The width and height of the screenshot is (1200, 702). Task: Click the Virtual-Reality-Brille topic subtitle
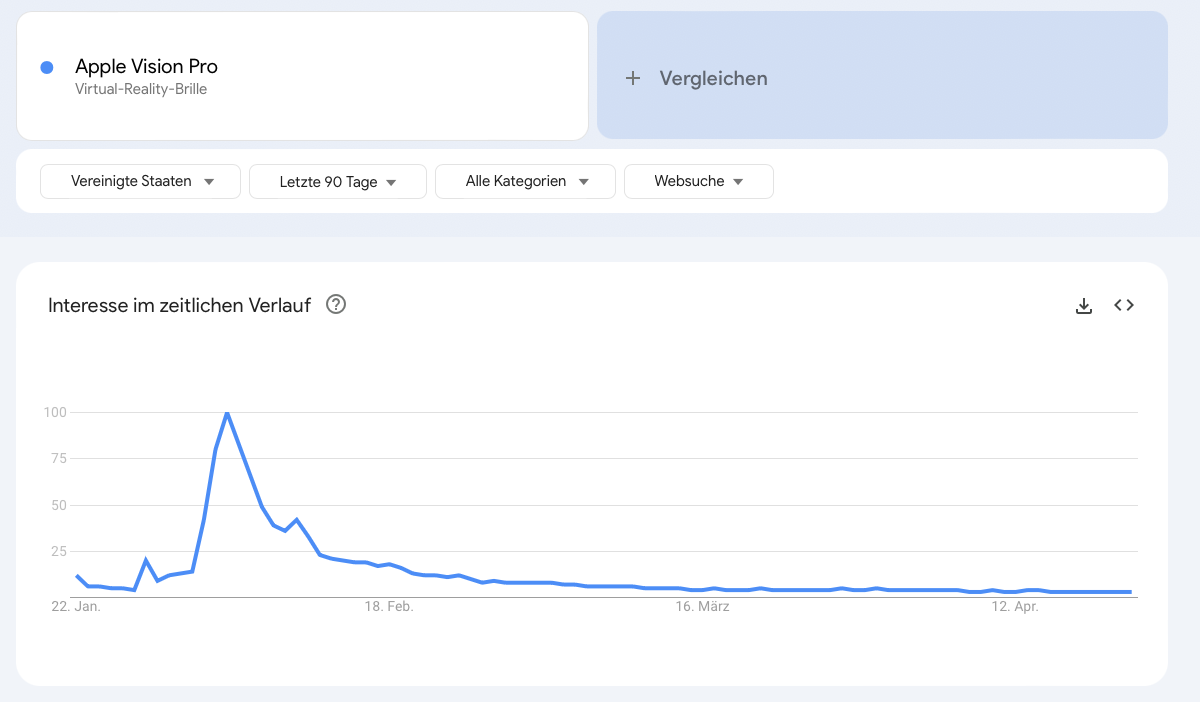click(141, 89)
